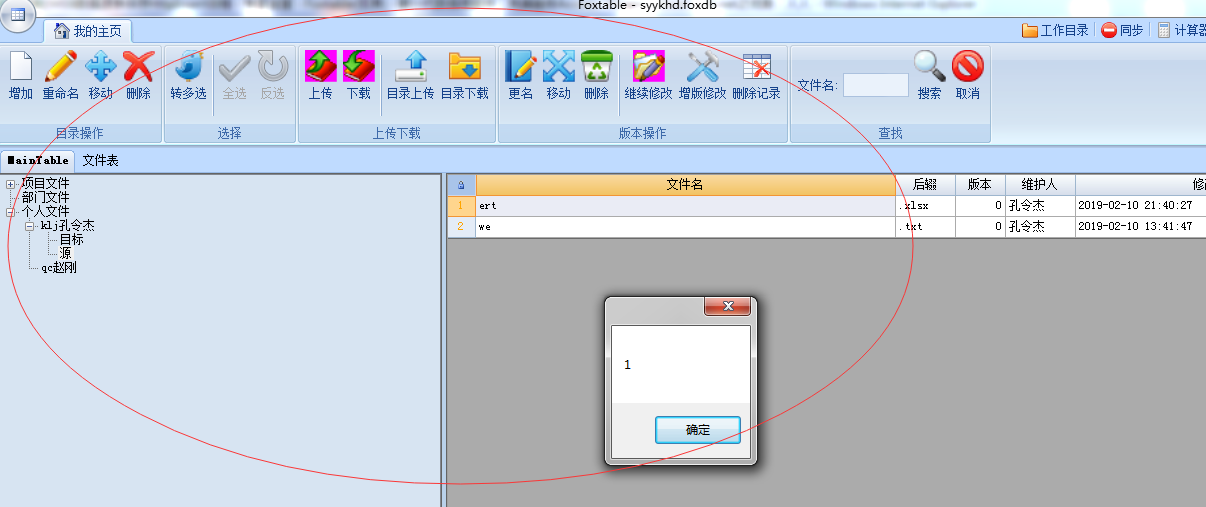The width and height of the screenshot is (1206, 507).
Task: Select 部门文件 in the tree
Action: [x=45, y=197]
